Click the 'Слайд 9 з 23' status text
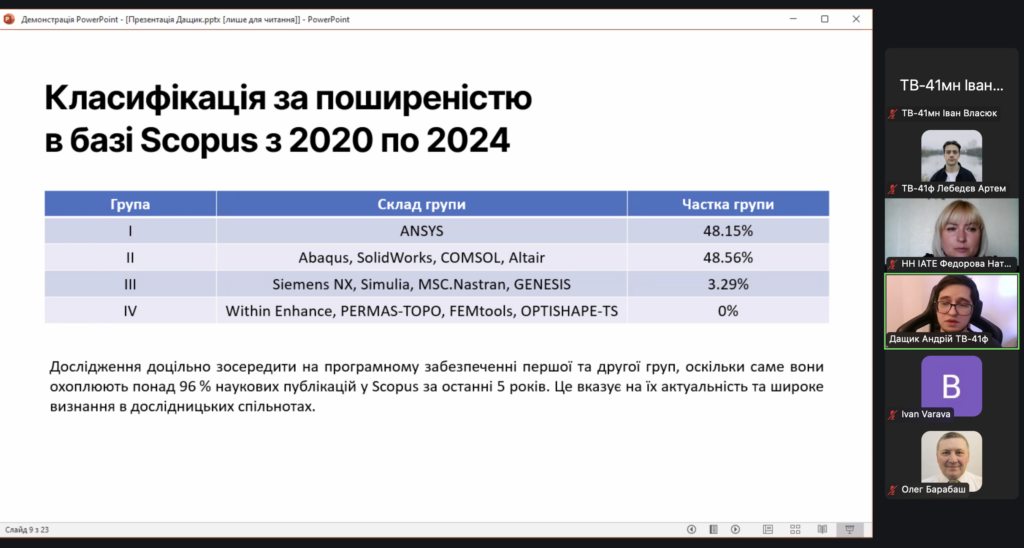This screenshot has height=548, width=1024. coord(27,530)
